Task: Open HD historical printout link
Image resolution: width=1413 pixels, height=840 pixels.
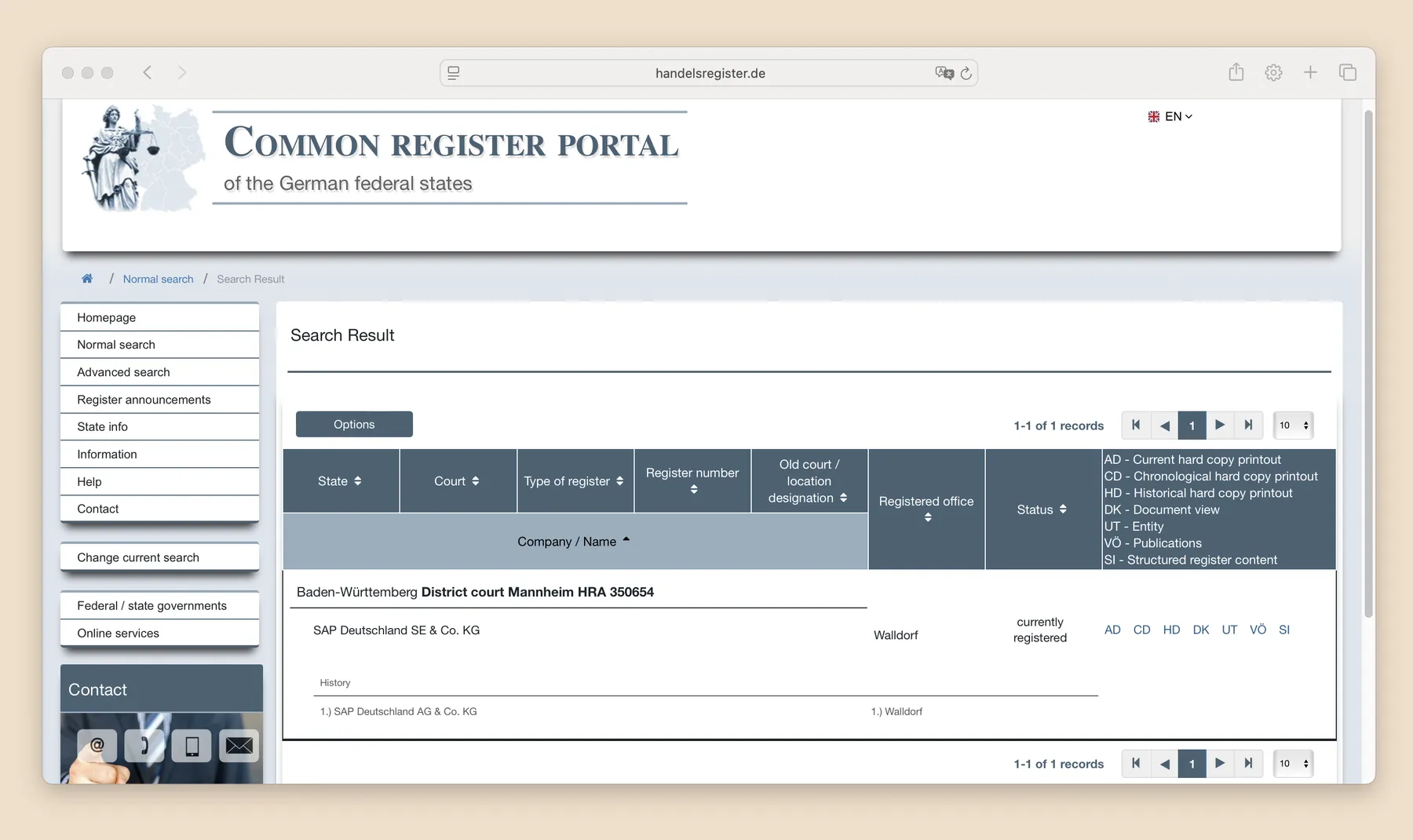Action: pyautogui.click(x=1171, y=630)
